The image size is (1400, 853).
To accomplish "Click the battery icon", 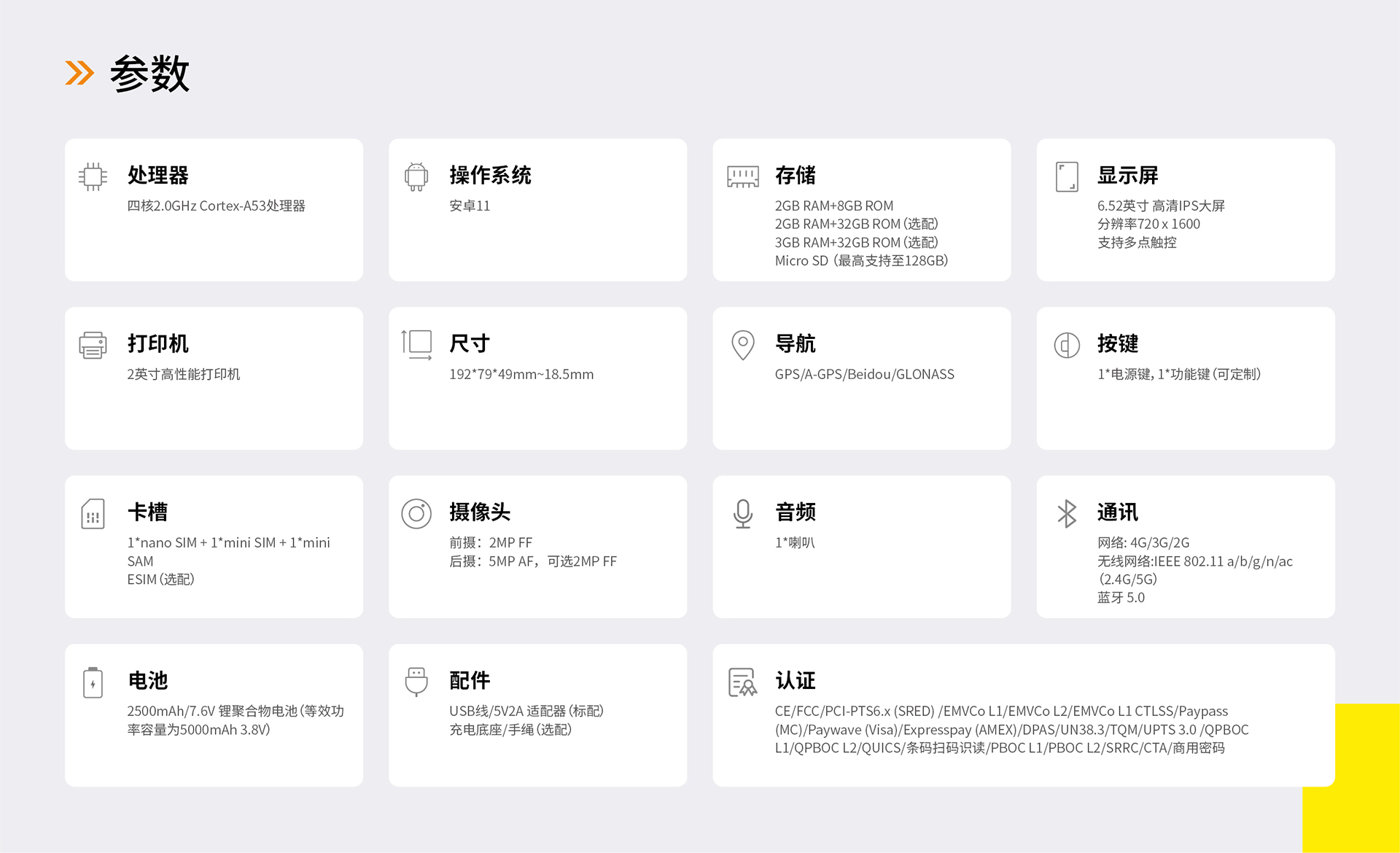I will (x=93, y=682).
